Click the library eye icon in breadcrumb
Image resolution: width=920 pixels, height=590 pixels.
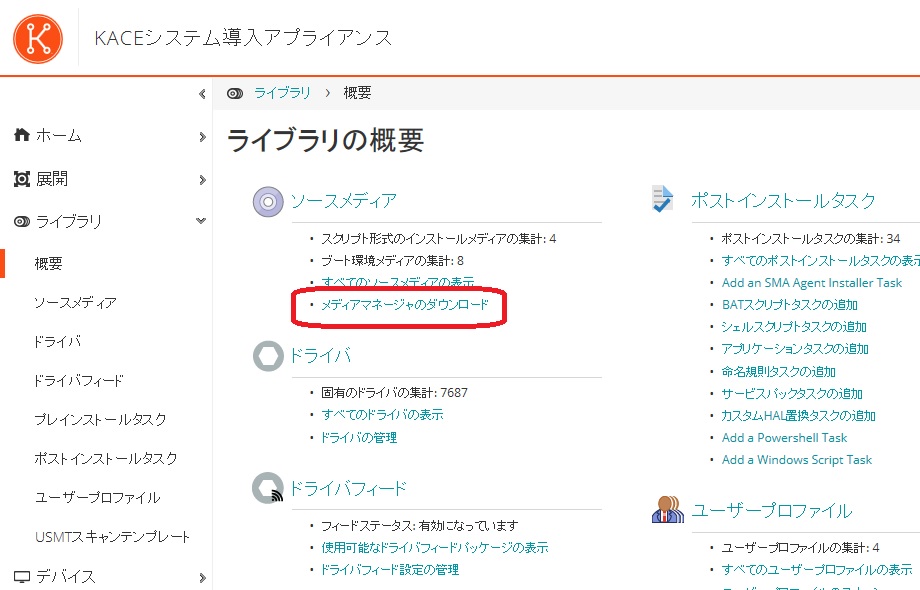click(x=235, y=93)
